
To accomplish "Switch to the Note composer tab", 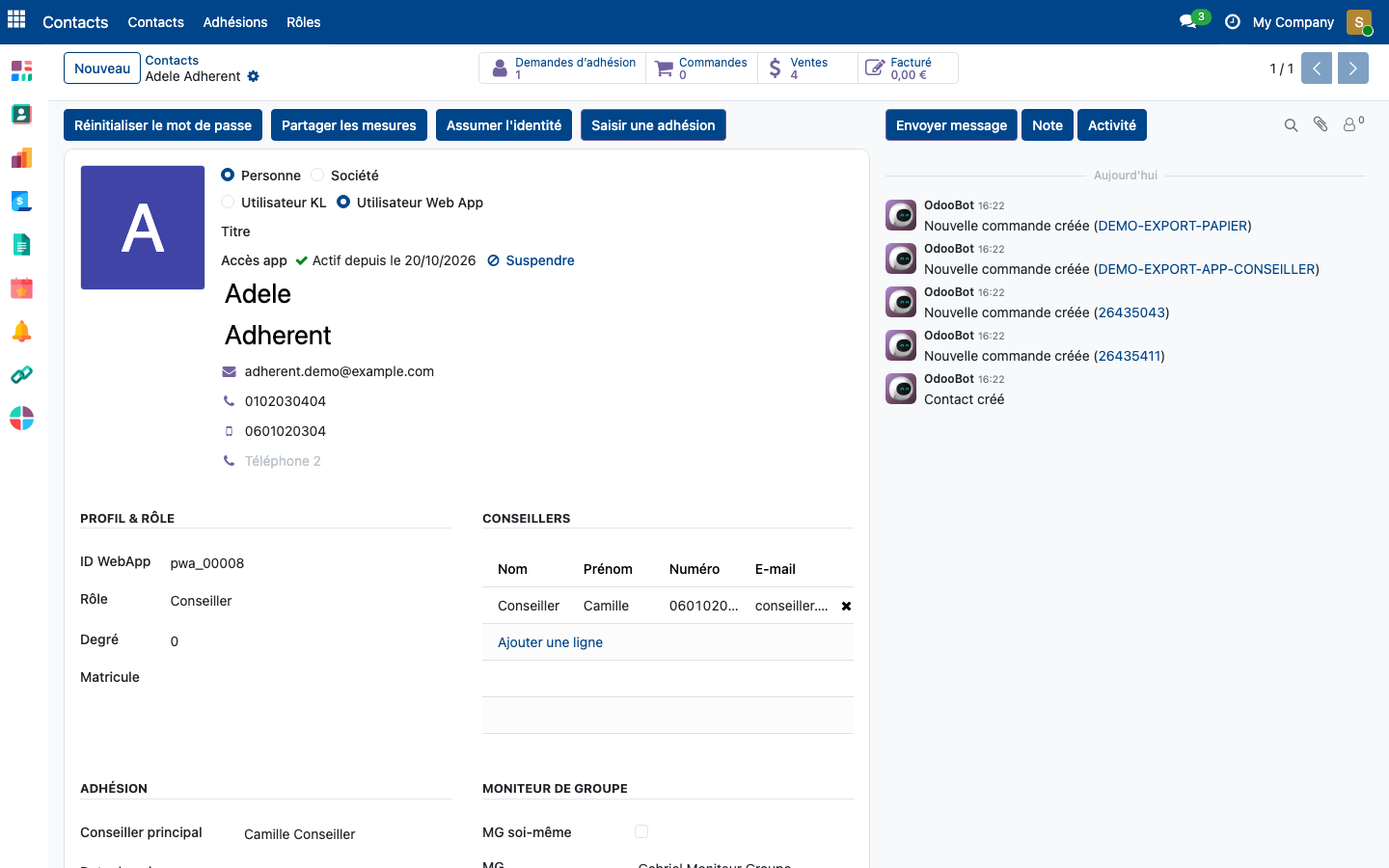I will pyautogui.click(x=1048, y=125).
